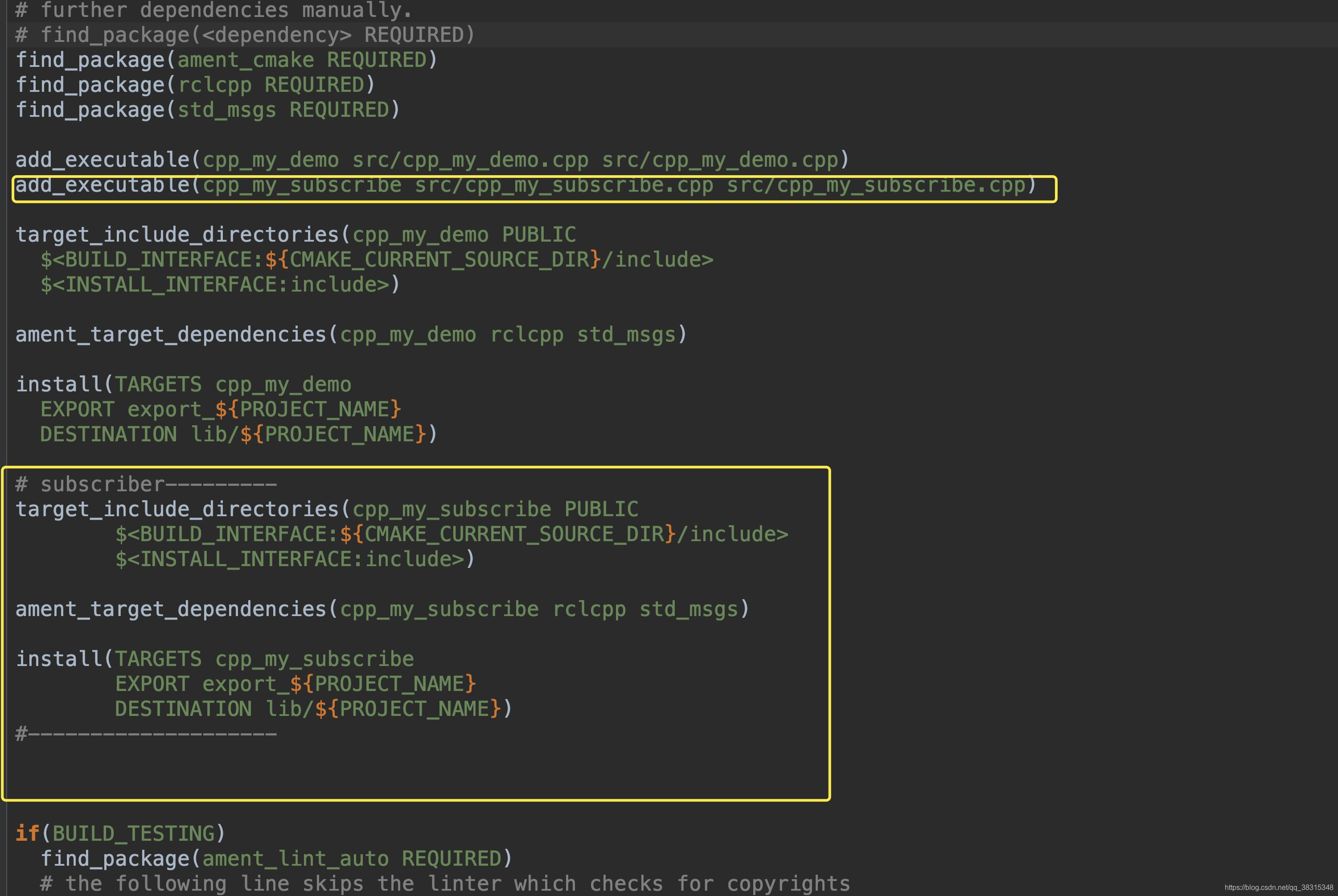Click the $<INSTALL_INTERFACE:include>) line under cpp_my_demo
Screen dimensions: 1338x896
pyautogui.click(x=221, y=284)
